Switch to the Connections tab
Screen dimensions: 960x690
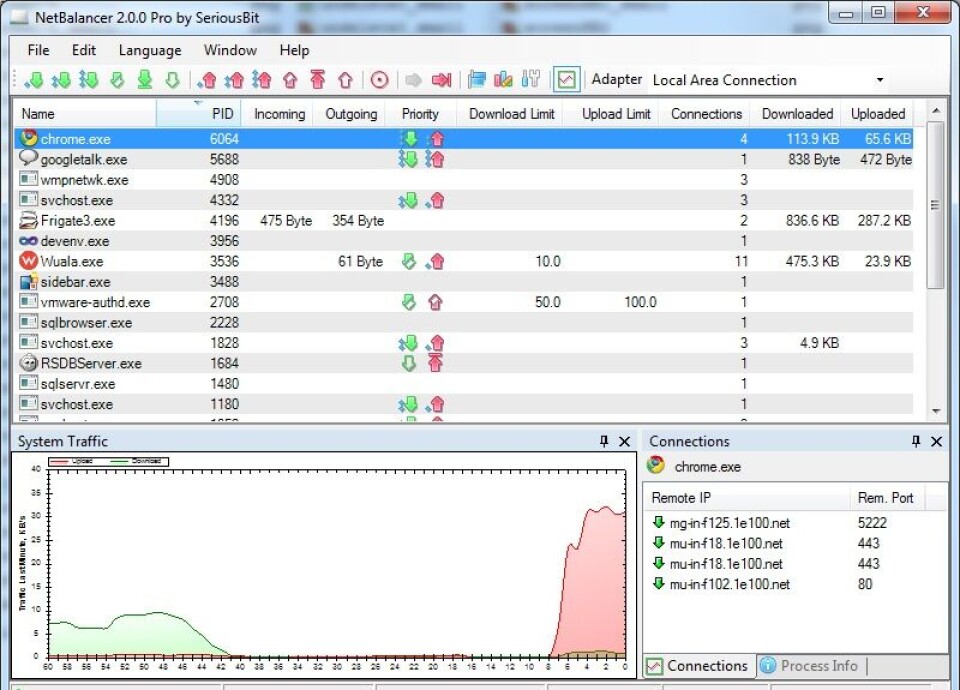pos(698,666)
